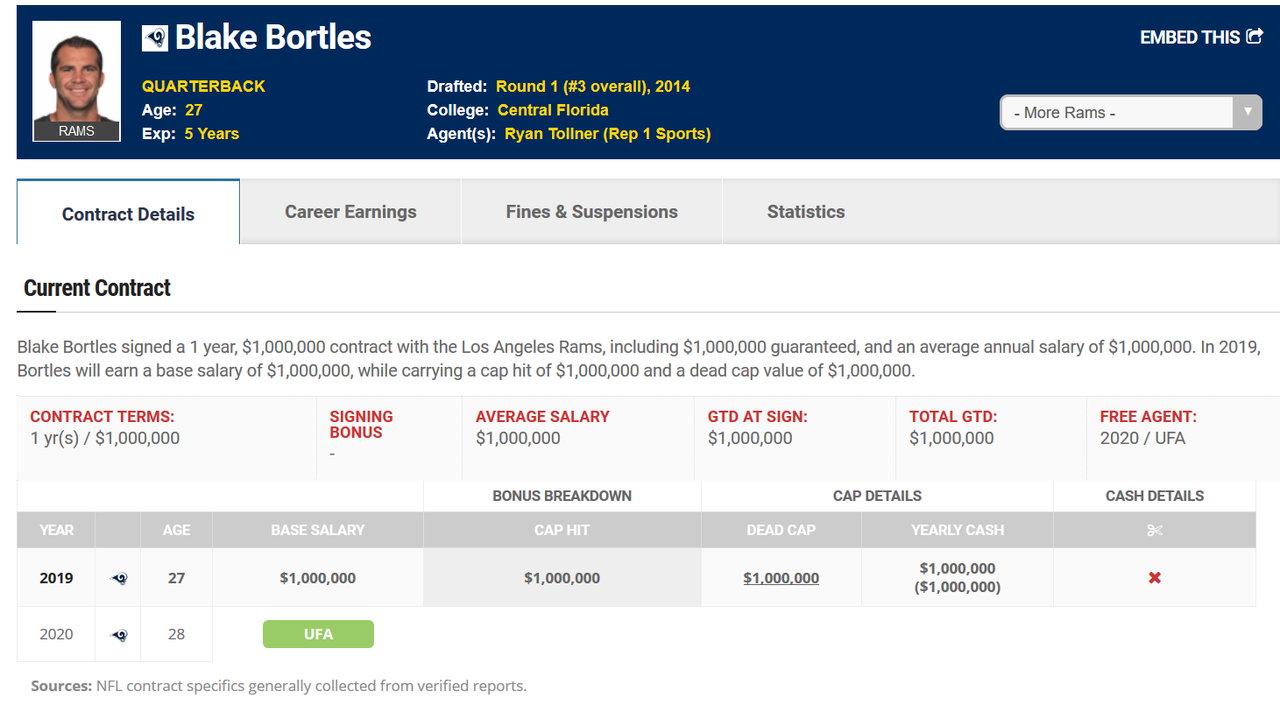Image resolution: width=1280 pixels, height=718 pixels.
Task: Select the Contract Details tab
Action: (128, 214)
